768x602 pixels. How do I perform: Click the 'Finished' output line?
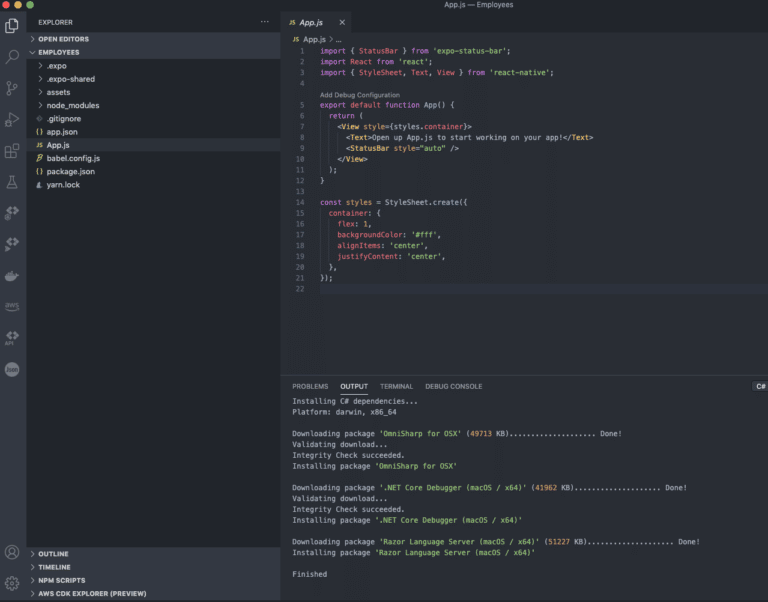(310, 574)
